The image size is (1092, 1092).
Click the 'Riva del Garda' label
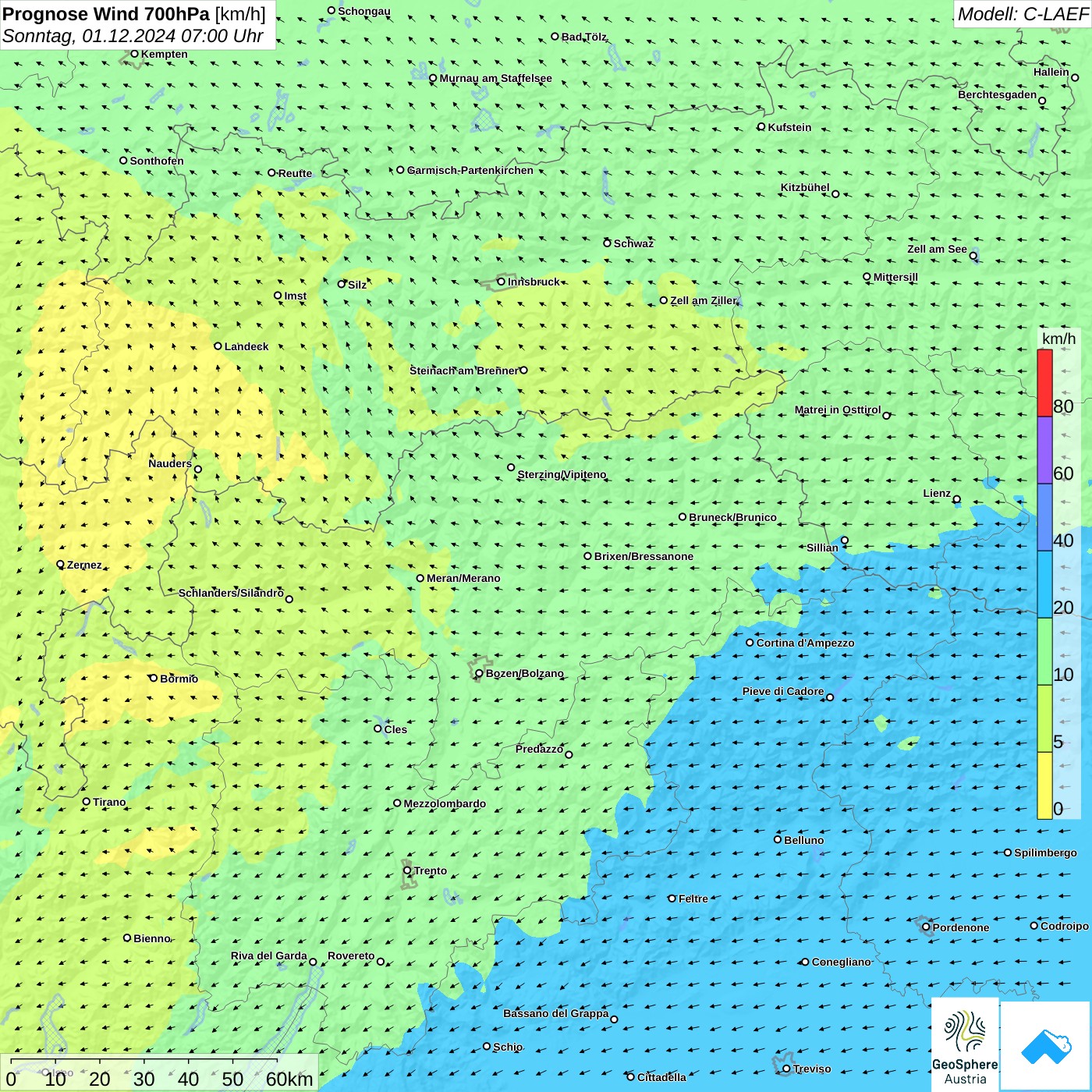(x=269, y=955)
